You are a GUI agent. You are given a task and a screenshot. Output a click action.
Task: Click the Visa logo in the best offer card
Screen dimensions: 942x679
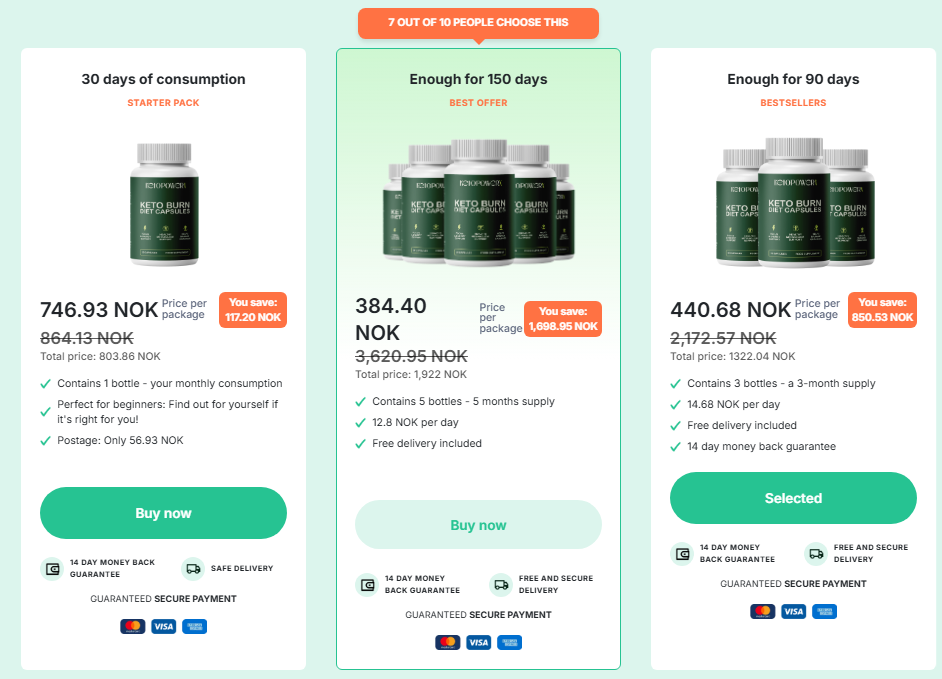[x=478, y=642]
